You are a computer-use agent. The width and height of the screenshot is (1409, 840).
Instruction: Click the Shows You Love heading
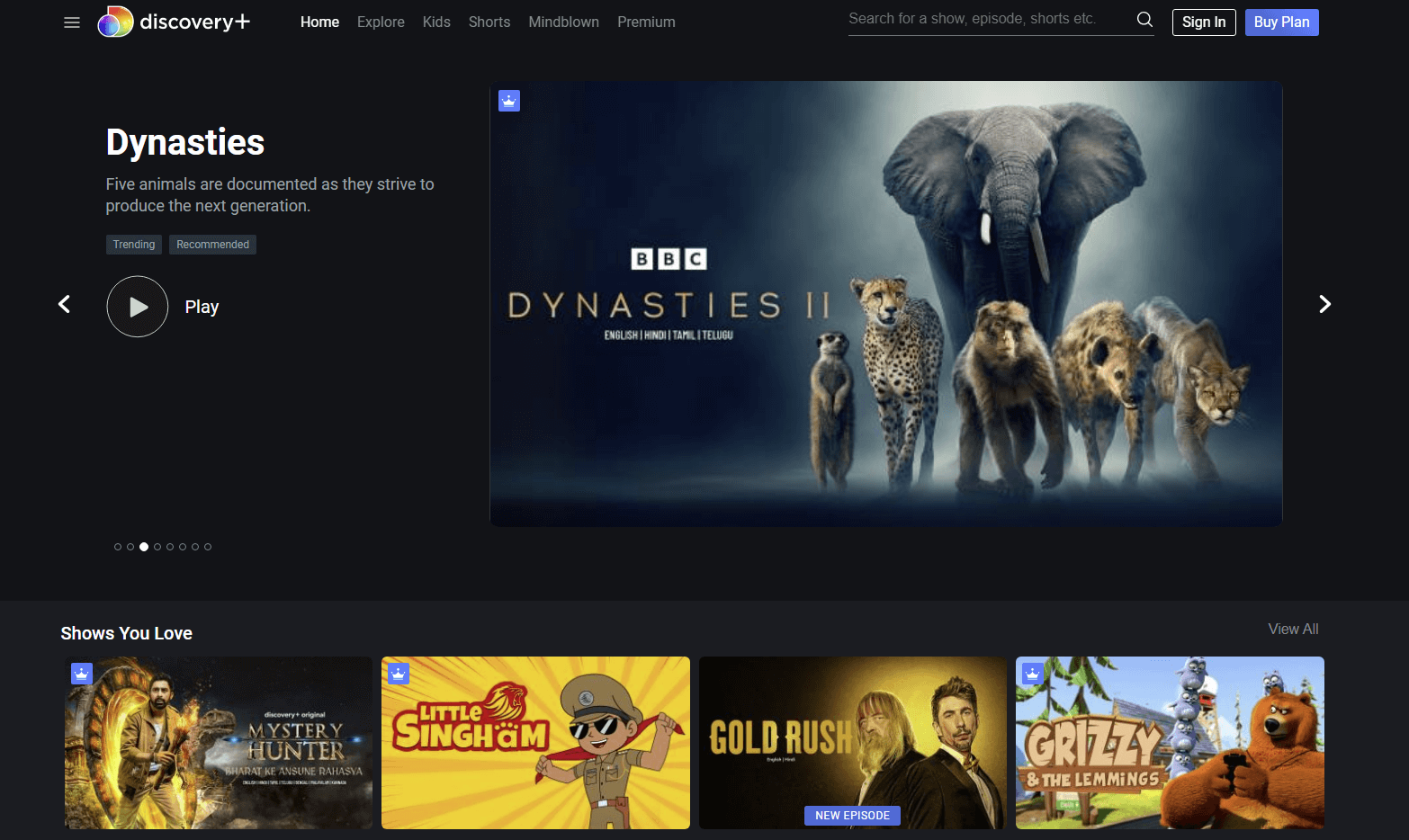click(x=127, y=633)
